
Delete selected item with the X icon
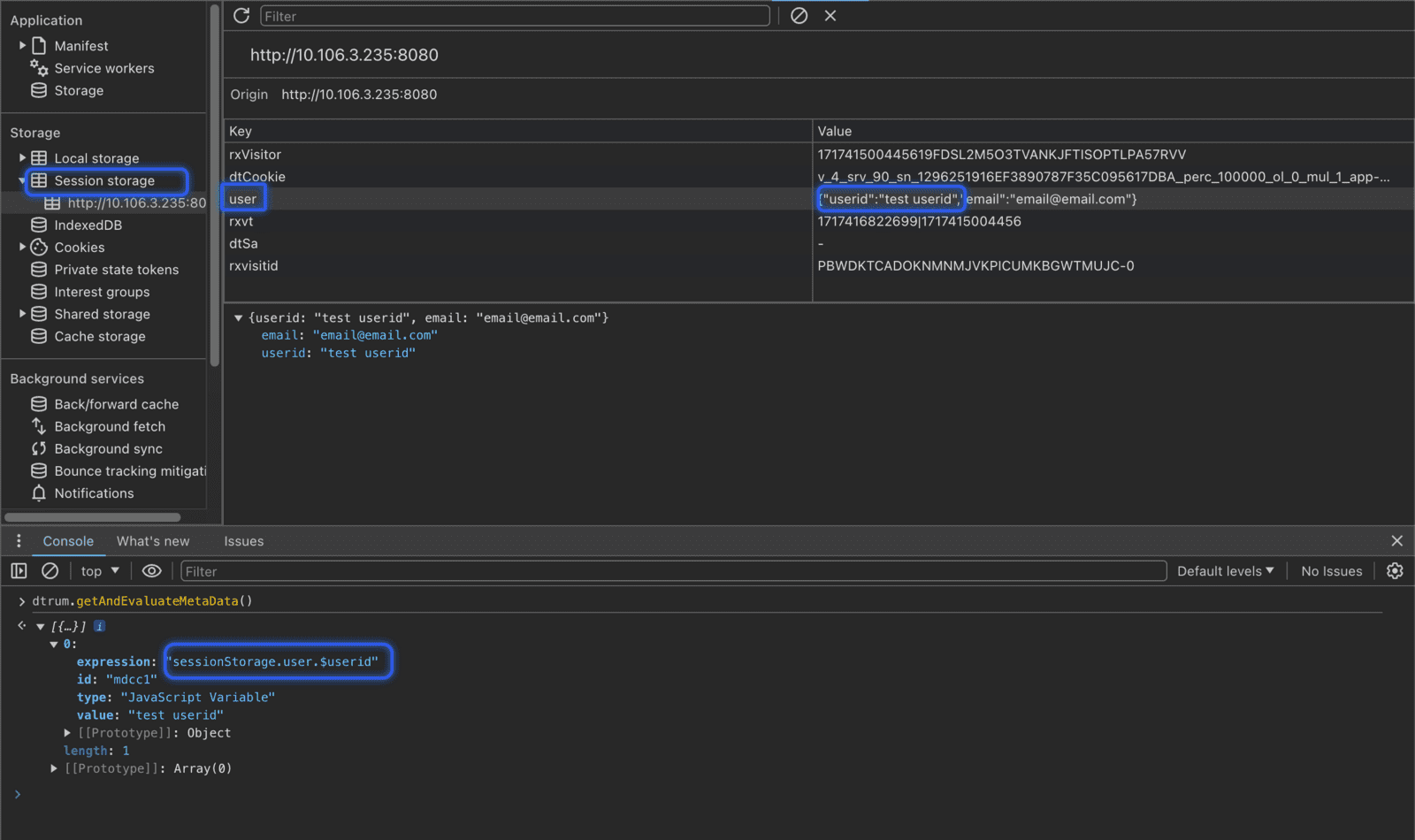pos(830,15)
